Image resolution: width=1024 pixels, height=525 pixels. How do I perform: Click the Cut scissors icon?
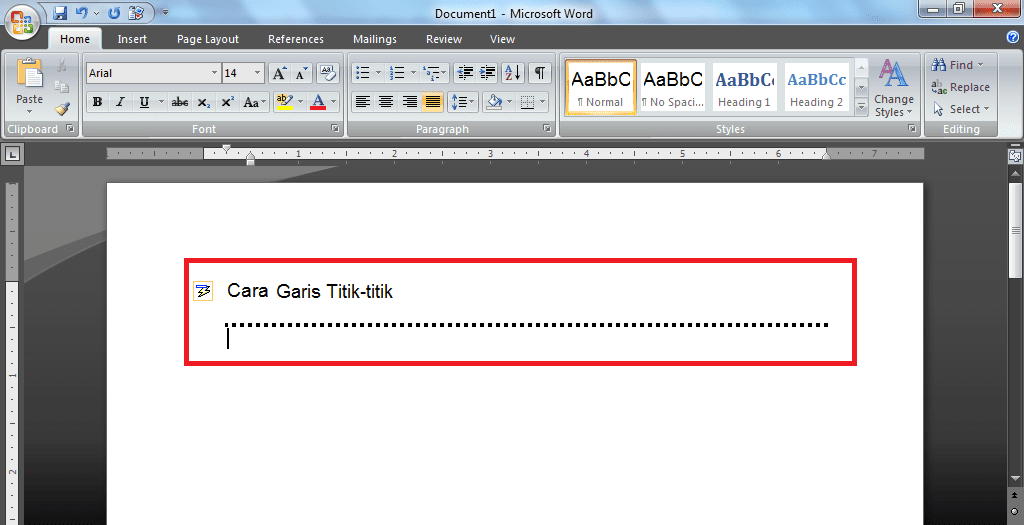[62, 65]
